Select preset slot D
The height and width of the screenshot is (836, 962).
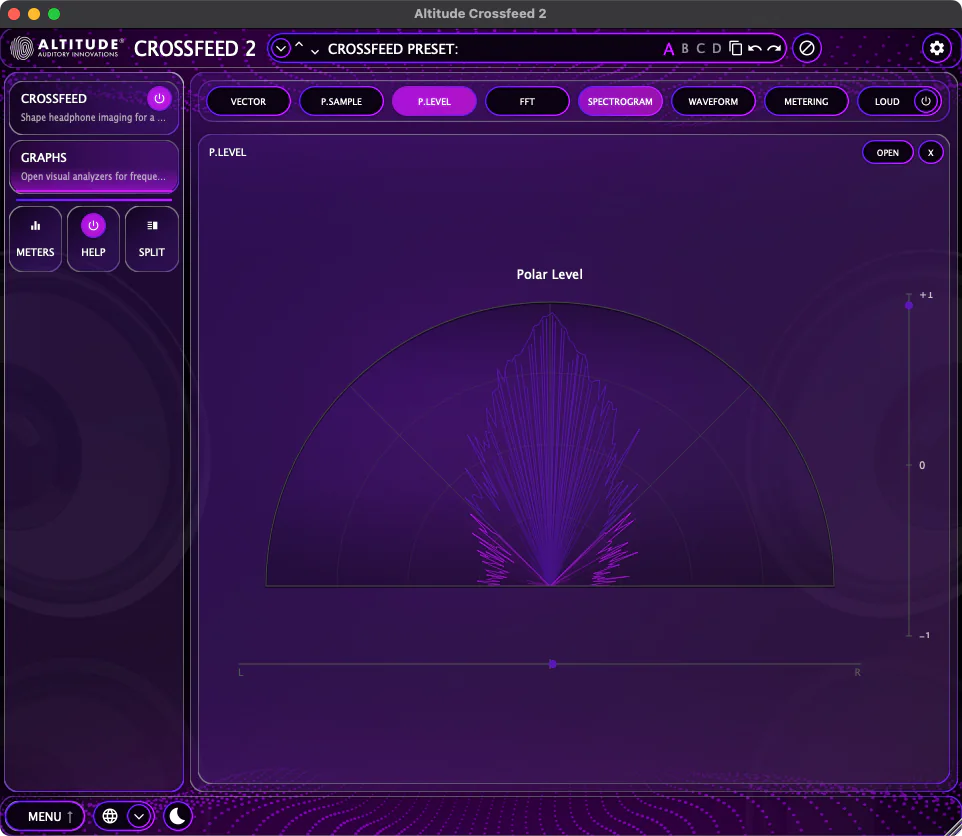pyautogui.click(x=716, y=48)
